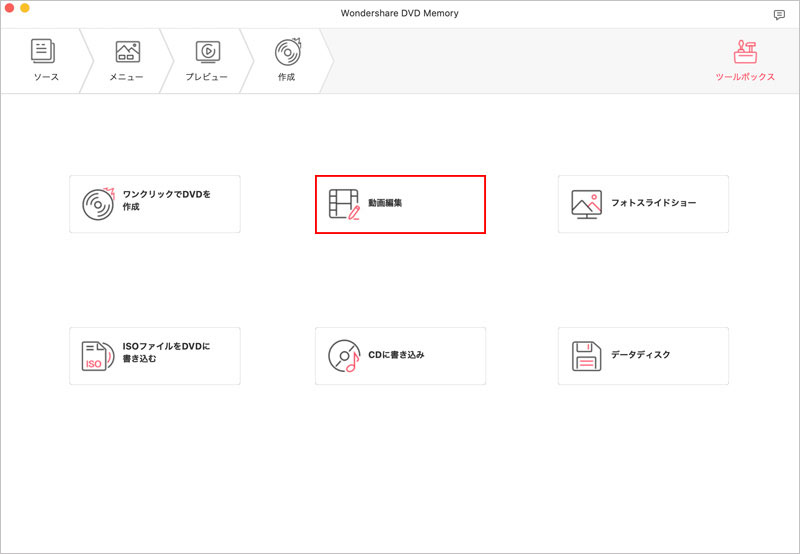
Task: Choose 動画編集 label
Action: click(x=385, y=203)
